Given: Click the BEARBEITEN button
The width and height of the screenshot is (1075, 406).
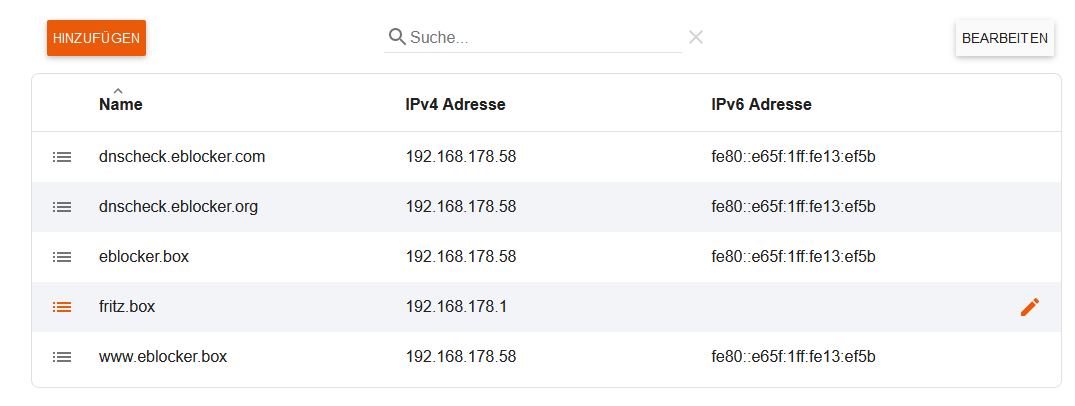Looking at the screenshot, I should (1004, 38).
